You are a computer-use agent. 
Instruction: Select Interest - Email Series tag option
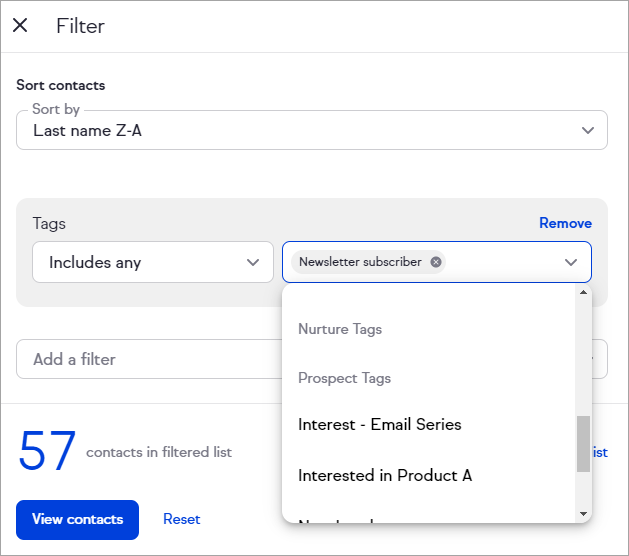click(380, 425)
